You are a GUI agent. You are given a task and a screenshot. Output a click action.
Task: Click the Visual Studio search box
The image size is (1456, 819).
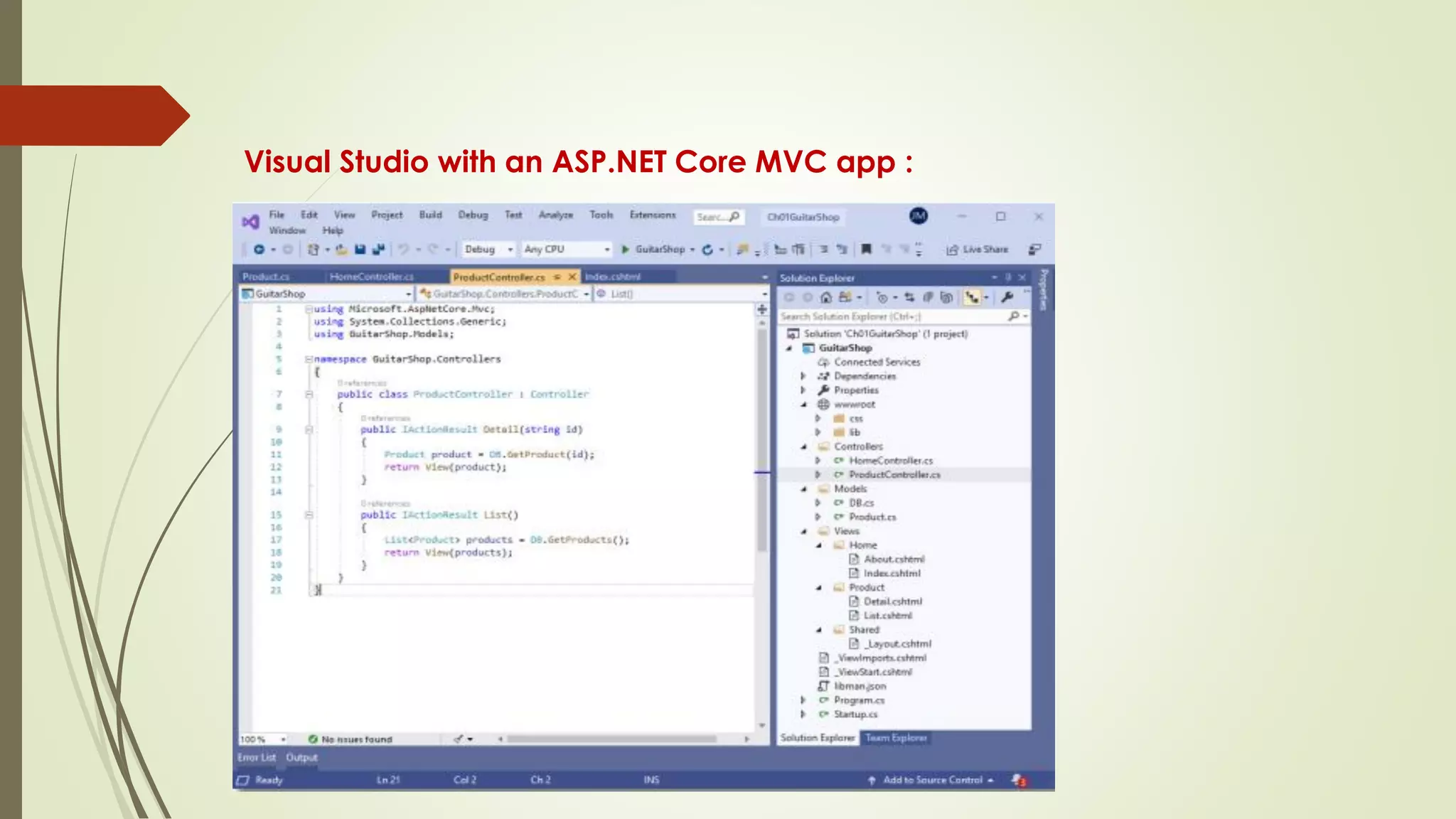pos(718,217)
